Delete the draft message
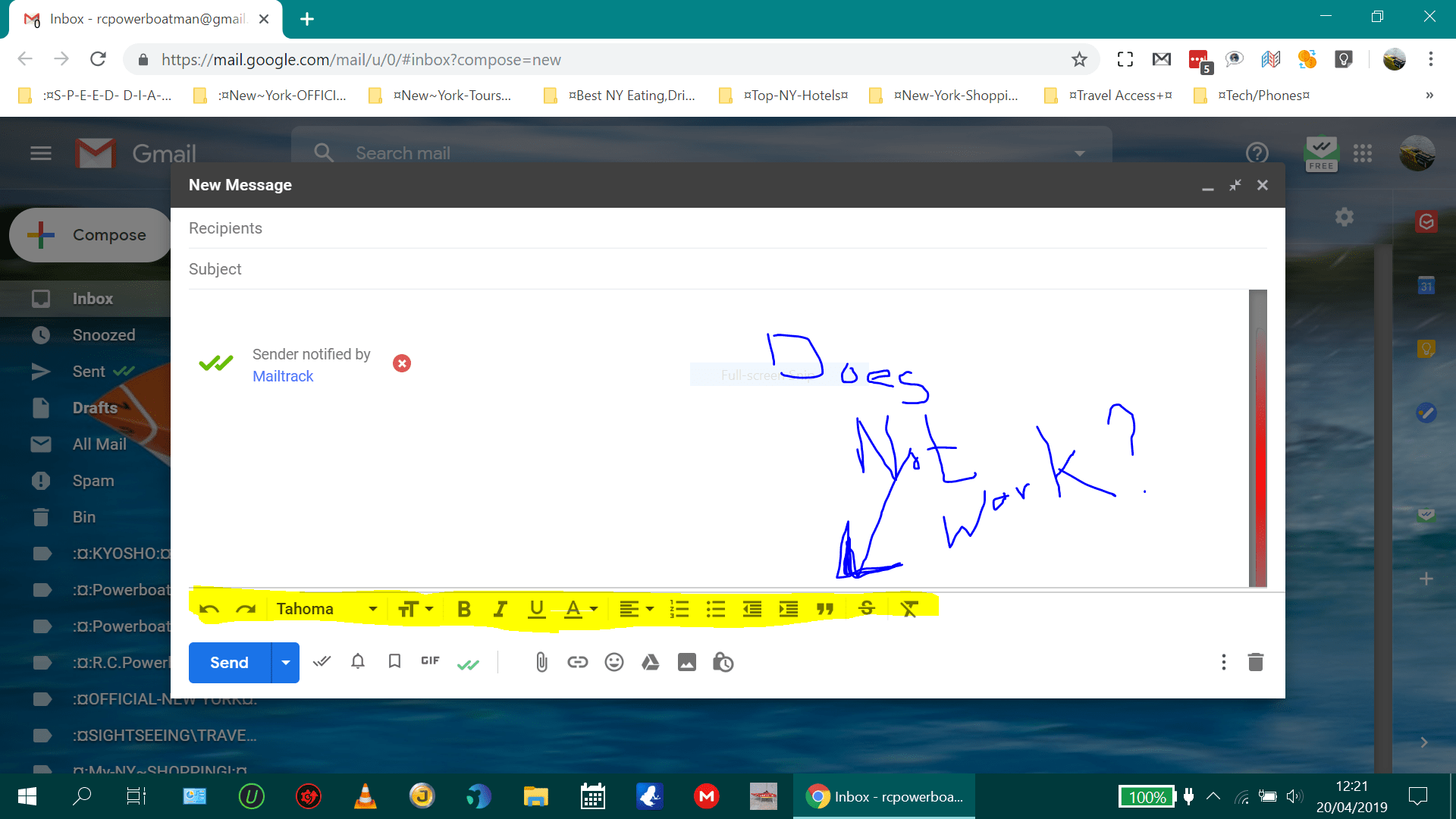Image resolution: width=1456 pixels, height=819 pixels. (x=1255, y=661)
